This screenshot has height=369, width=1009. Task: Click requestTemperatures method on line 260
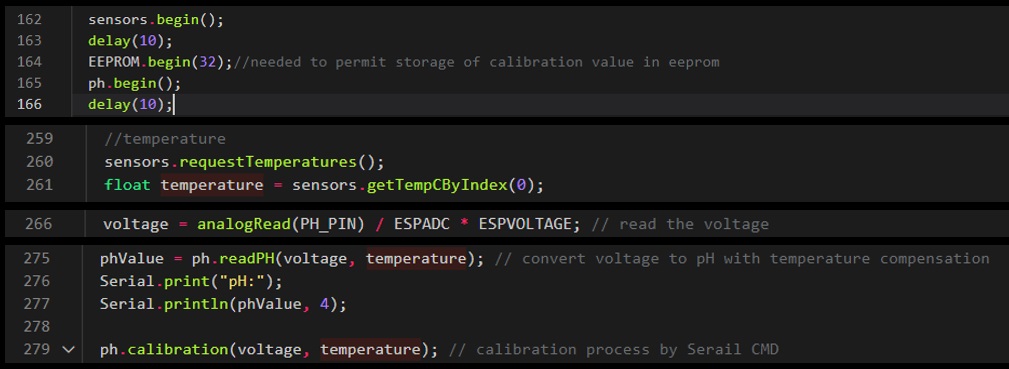(267, 162)
